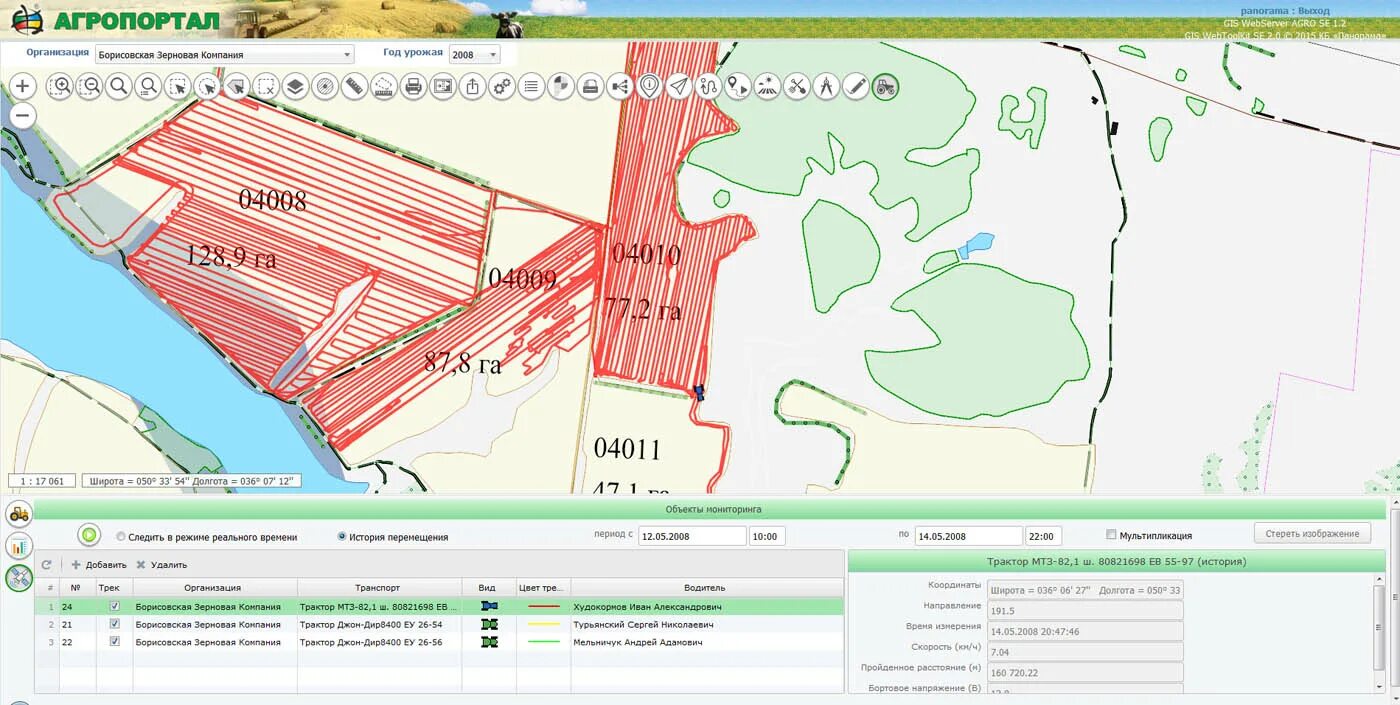
Task: Click the Цвет трека column header
Action: (543, 588)
